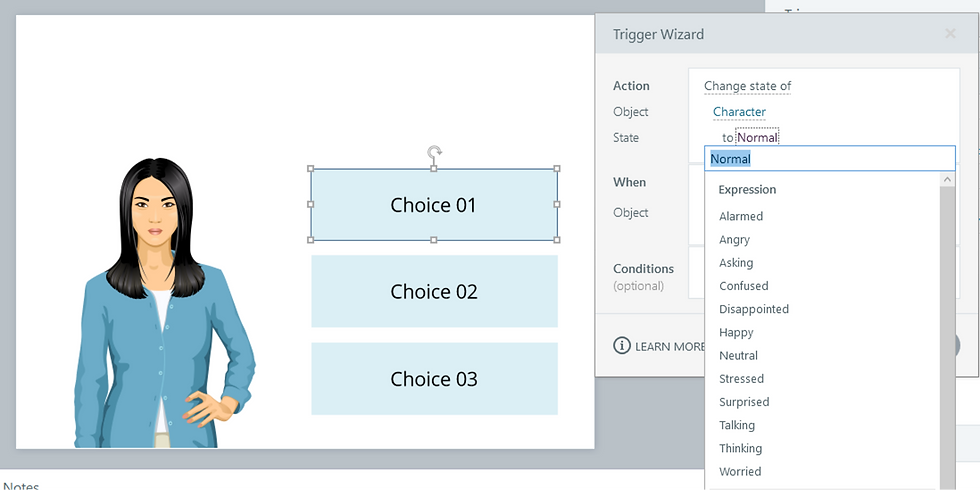The width and height of the screenshot is (980, 490).
Task: Select the Angry expression
Action: tap(734, 240)
